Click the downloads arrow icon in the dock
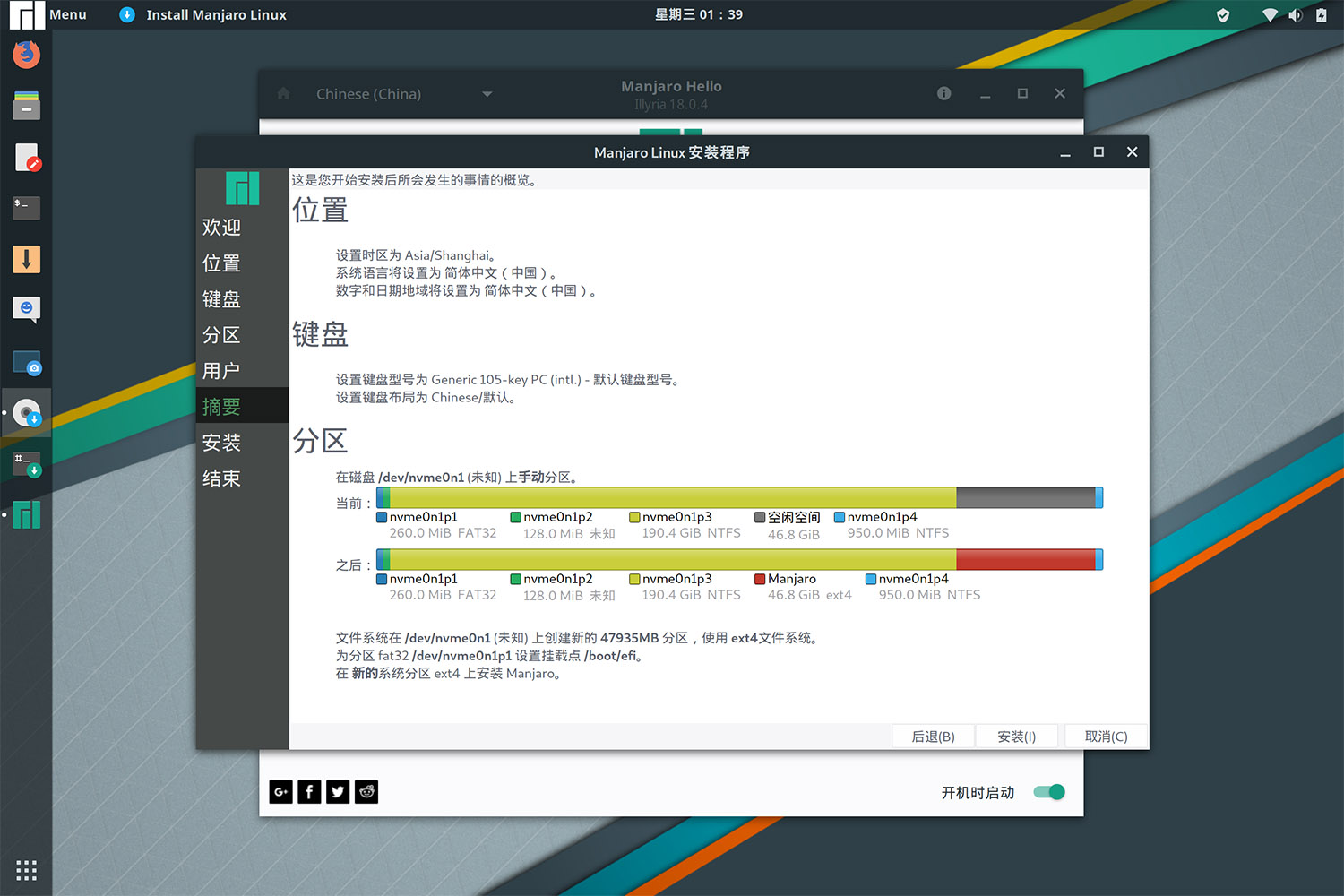Image resolution: width=1344 pixels, height=896 pixels. [26, 258]
